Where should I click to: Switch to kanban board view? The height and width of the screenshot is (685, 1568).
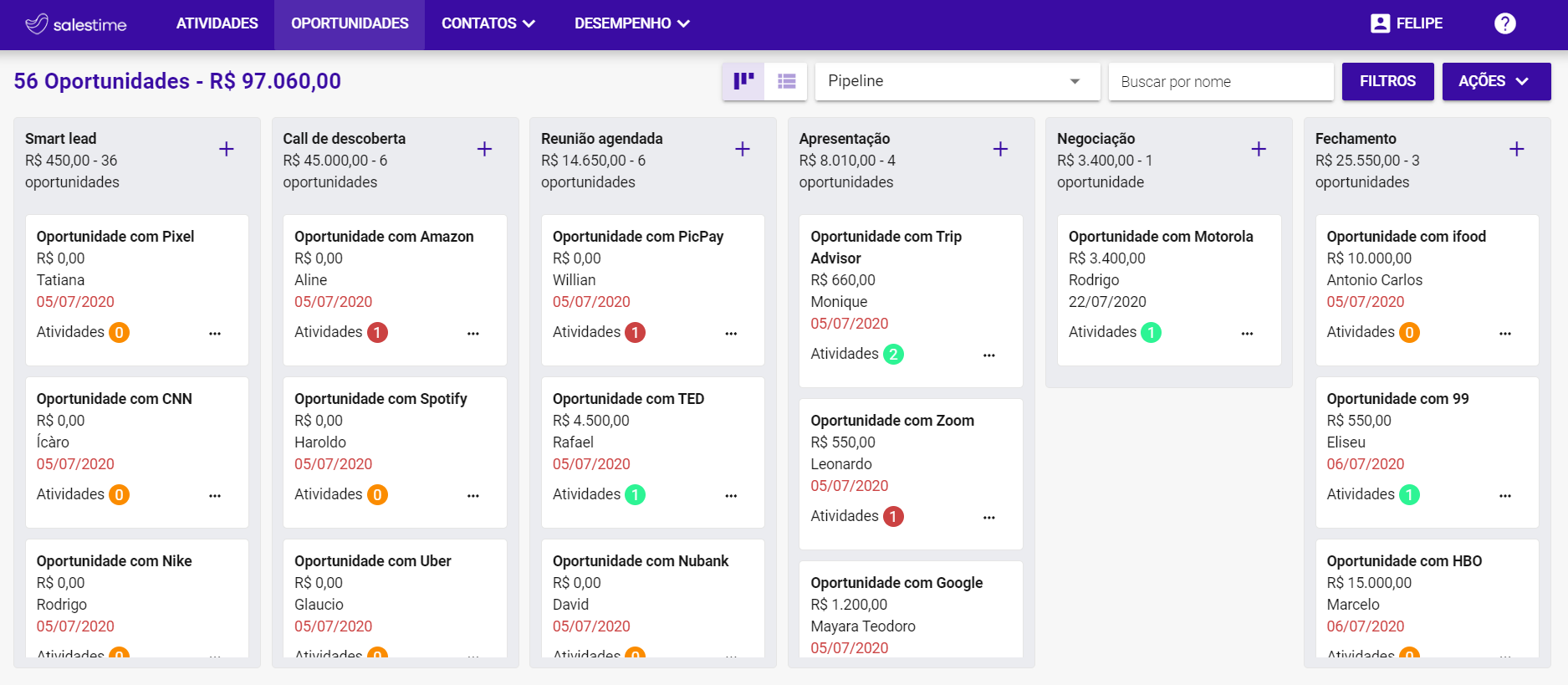click(743, 81)
